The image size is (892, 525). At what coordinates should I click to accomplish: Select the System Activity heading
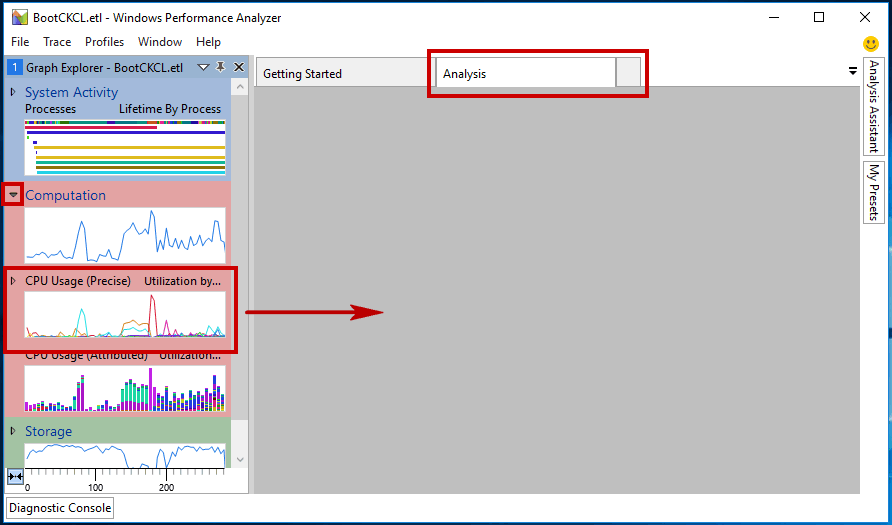(x=71, y=92)
